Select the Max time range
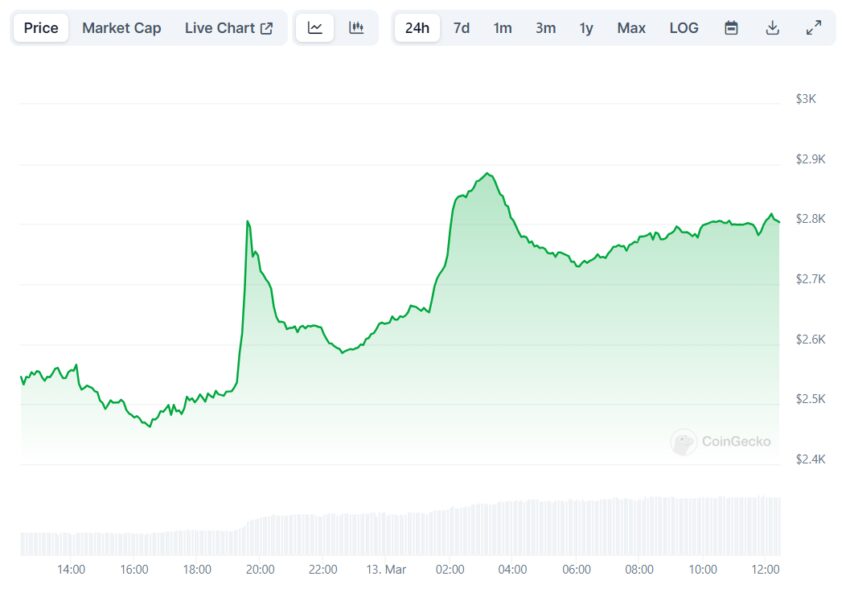This screenshot has width=850, height=597. [x=631, y=28]
